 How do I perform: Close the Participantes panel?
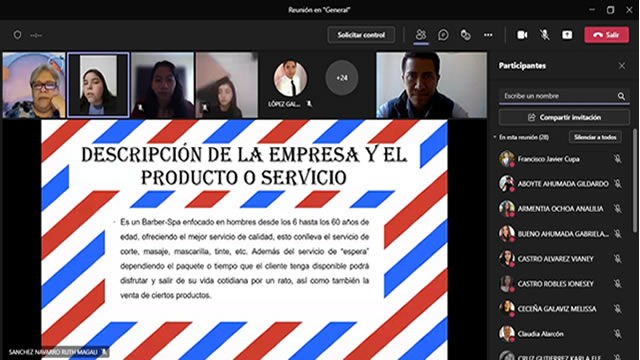click(622, 66)
